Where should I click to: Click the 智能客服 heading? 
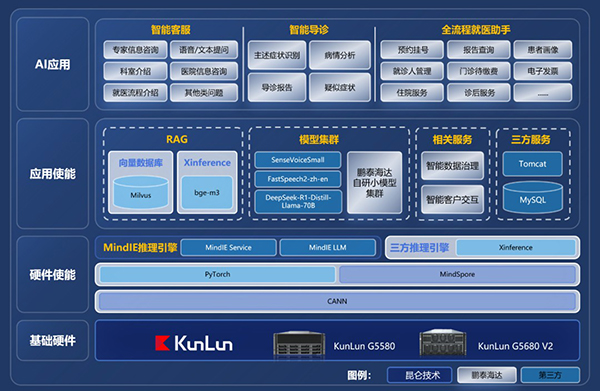point(171,30)
